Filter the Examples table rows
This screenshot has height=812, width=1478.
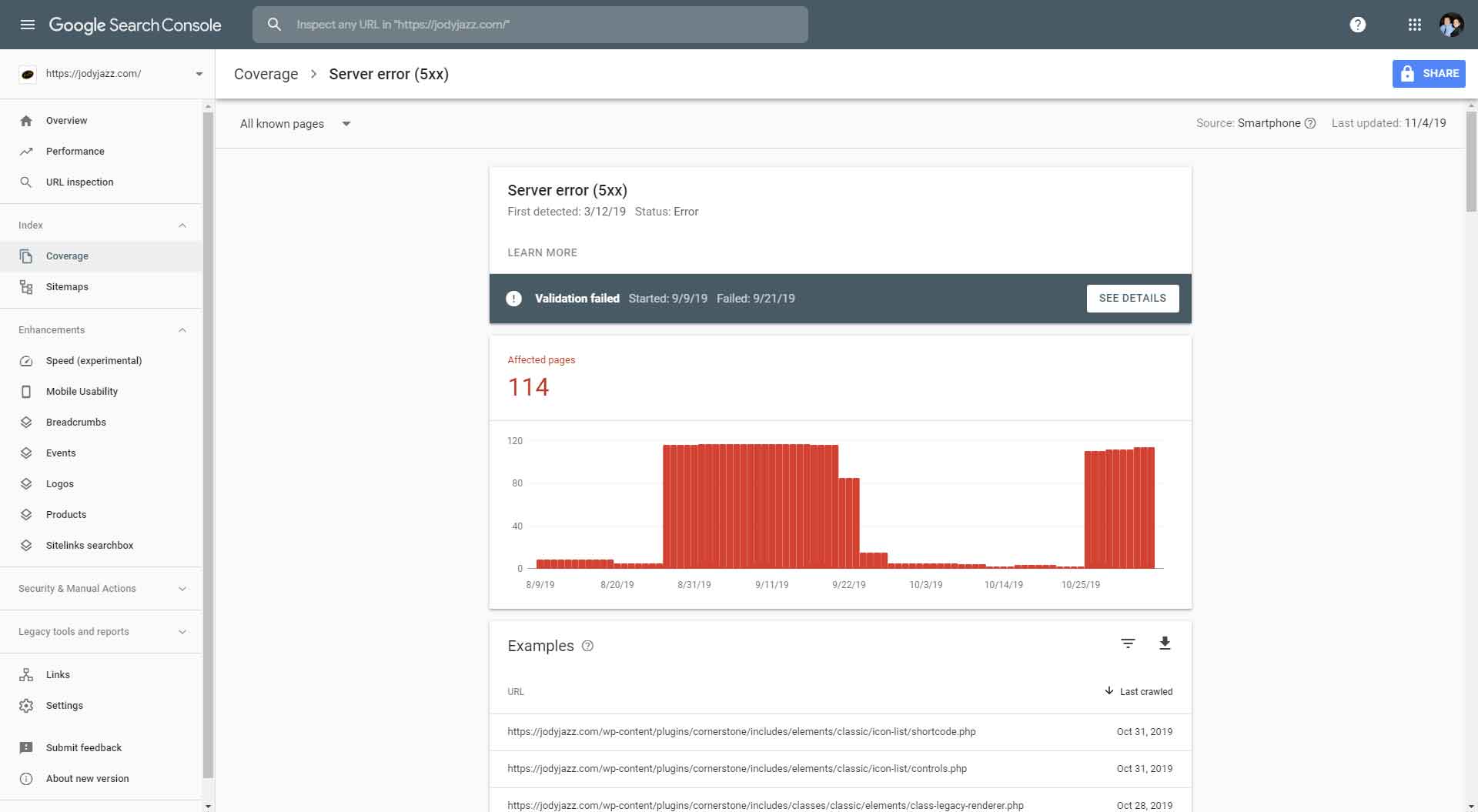pyautogui.click(x=1128, y=643)
